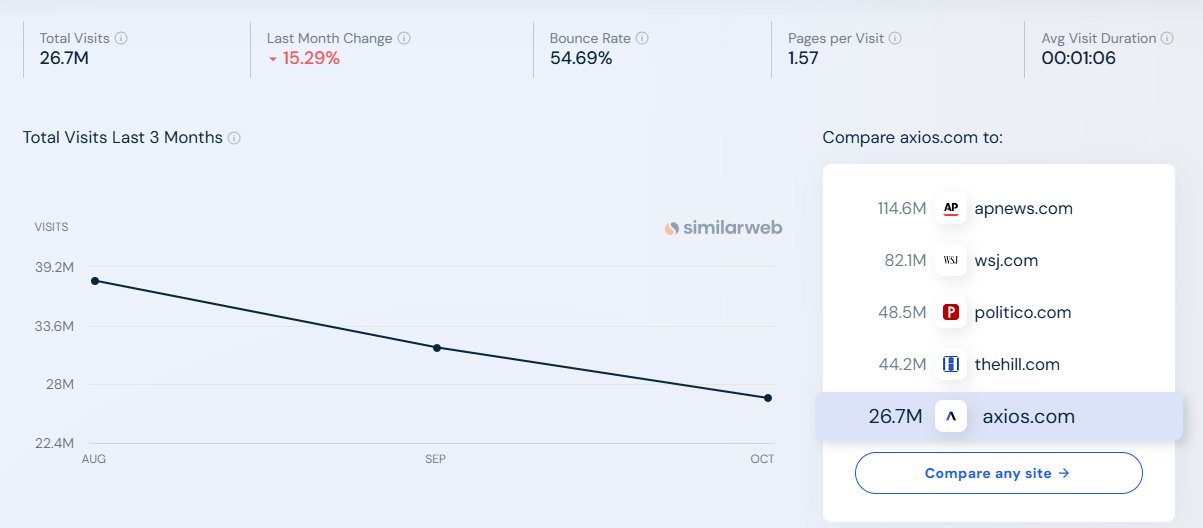Click The Hill logo icon

pyautogui.click(x=951, y=365)
